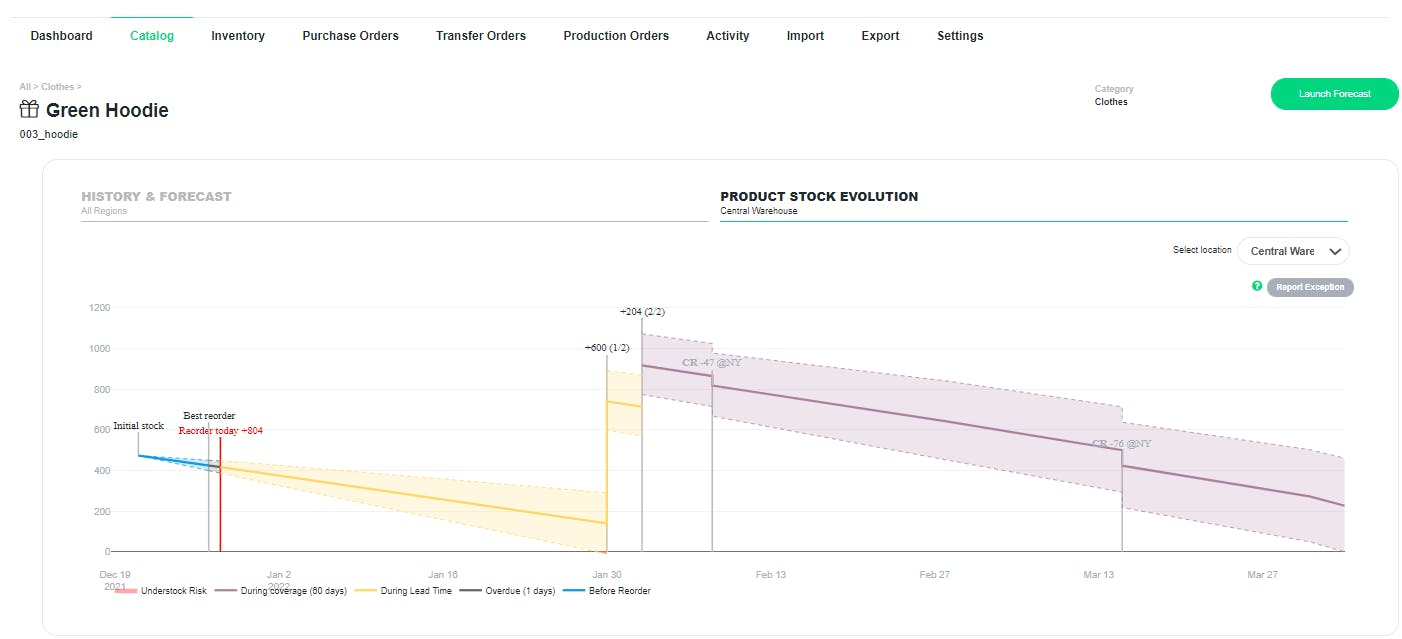This screenshot has width=1402, height=639.
Task: Go to Purchase Orders page
Action: 350,36
